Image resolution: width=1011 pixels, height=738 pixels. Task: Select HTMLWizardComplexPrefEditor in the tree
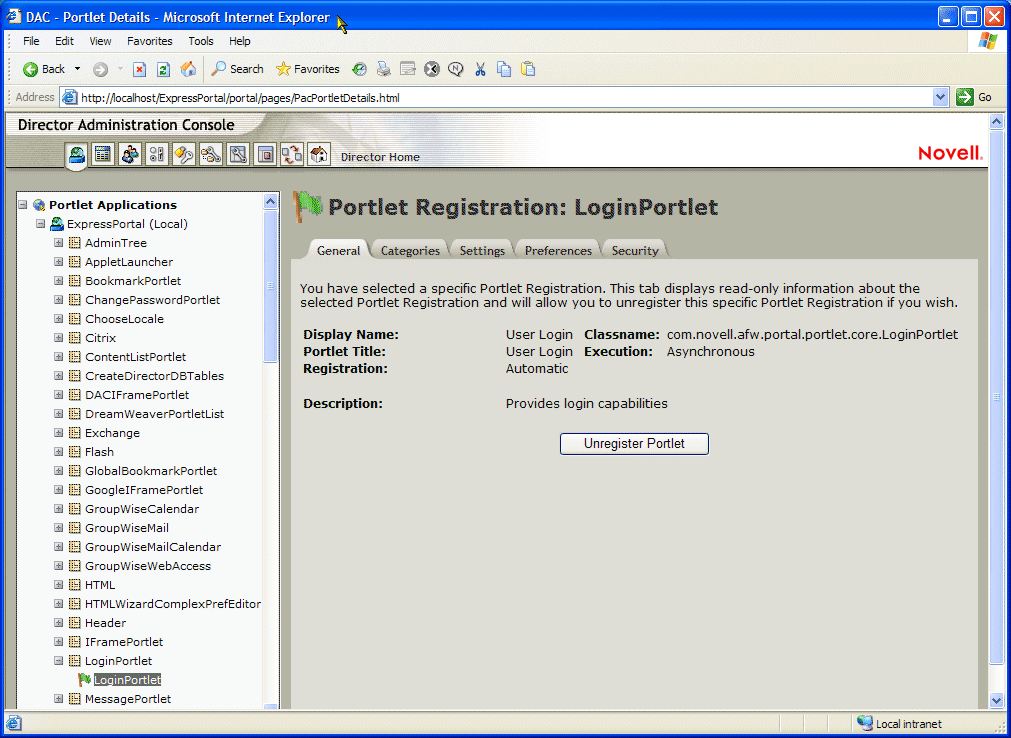coord(173,604)
